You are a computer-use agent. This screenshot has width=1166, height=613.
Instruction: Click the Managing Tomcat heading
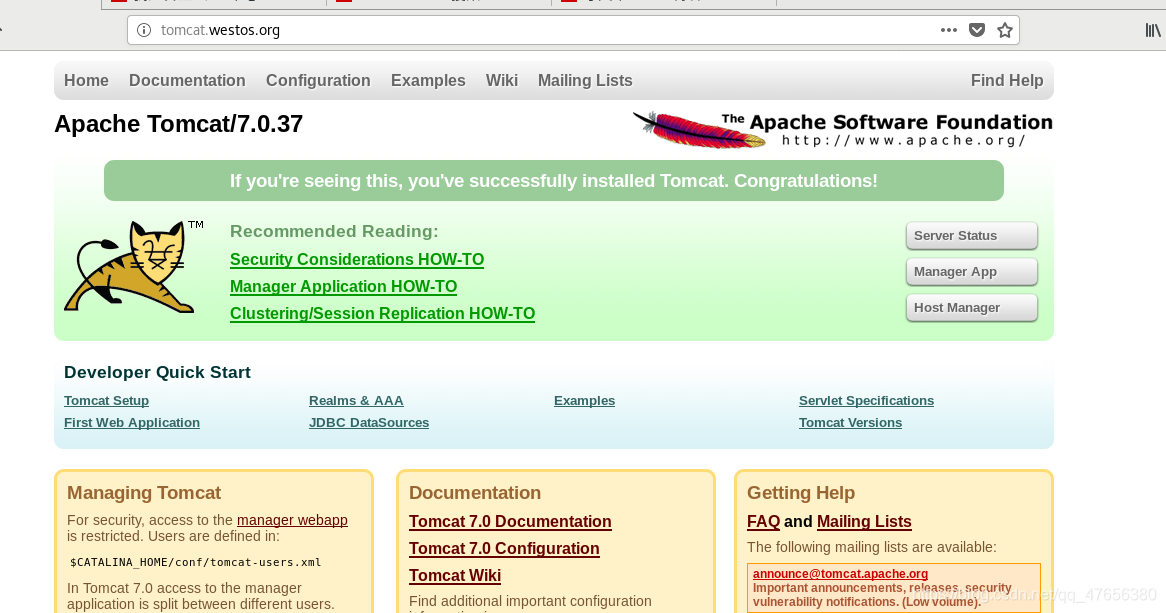pos(144,492)
